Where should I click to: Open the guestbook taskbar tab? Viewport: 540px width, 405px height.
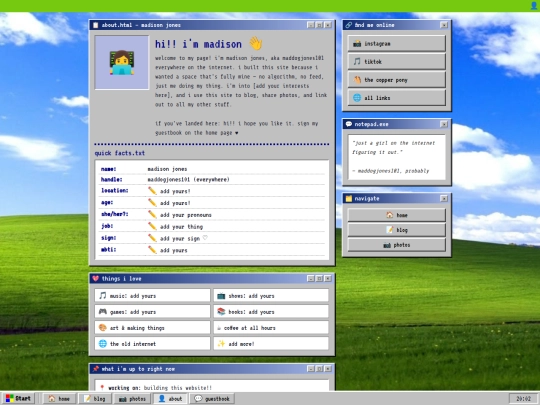tap(212, 398)
